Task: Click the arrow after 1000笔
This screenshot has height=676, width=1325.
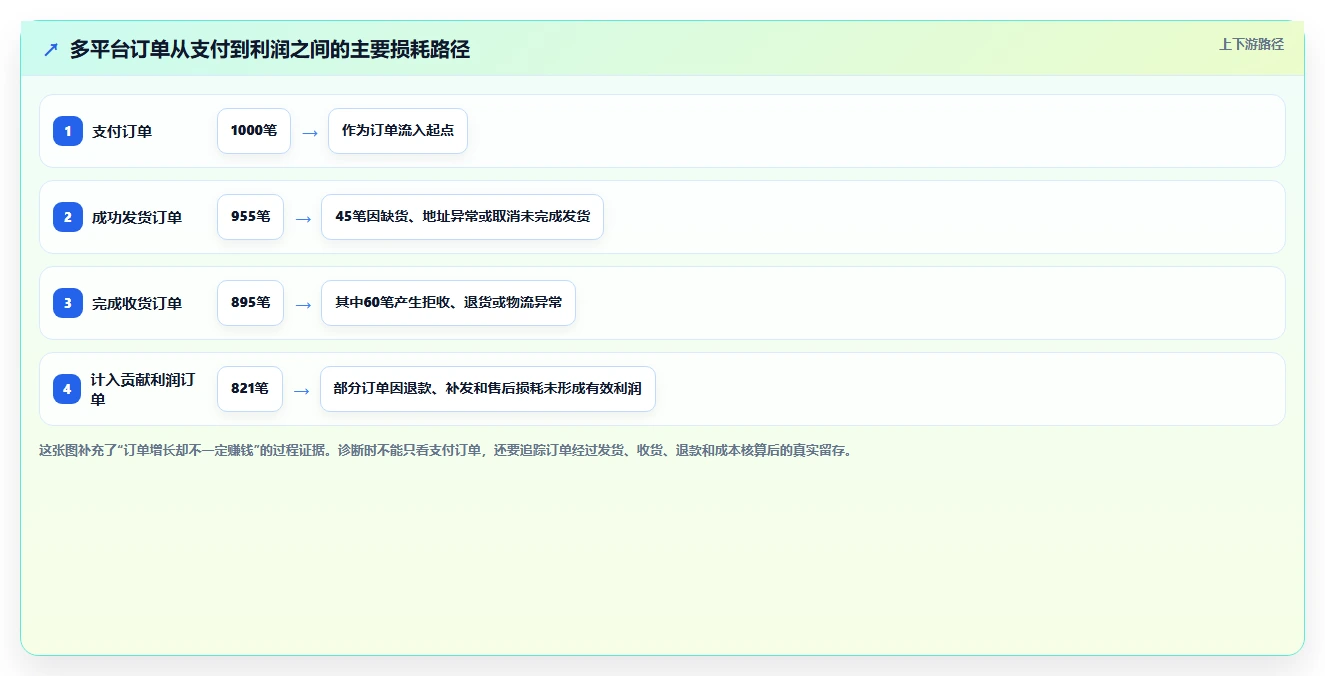Action: click(310, 132)
